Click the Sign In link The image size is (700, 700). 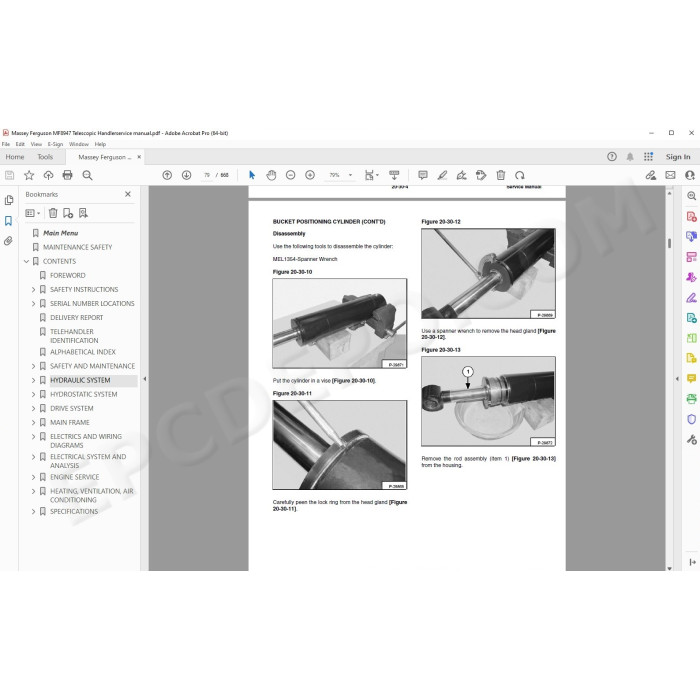pos(678,157)
